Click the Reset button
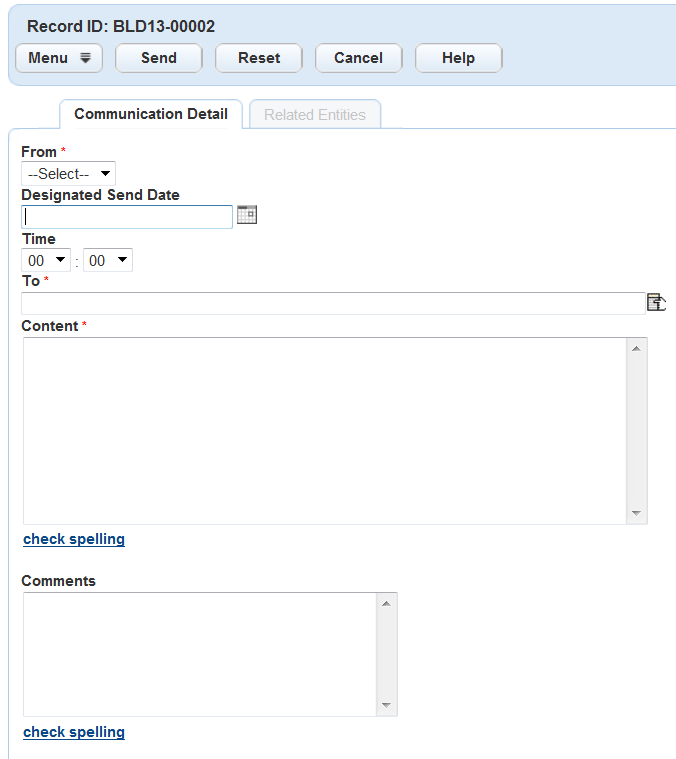The width and height of the screenshot is (676, 759). (259, 58)
